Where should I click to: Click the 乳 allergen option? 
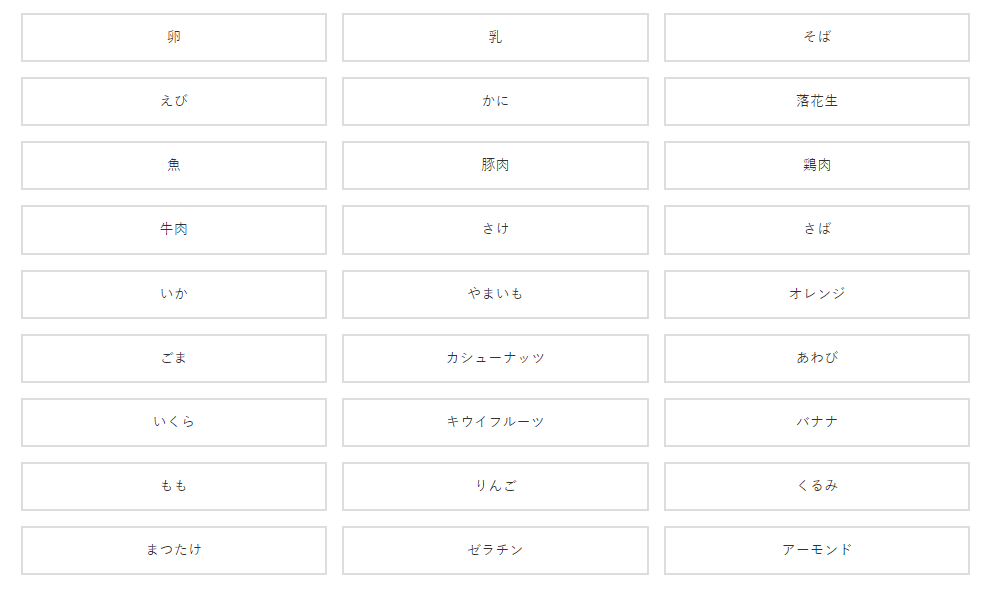tap(495, 37)
